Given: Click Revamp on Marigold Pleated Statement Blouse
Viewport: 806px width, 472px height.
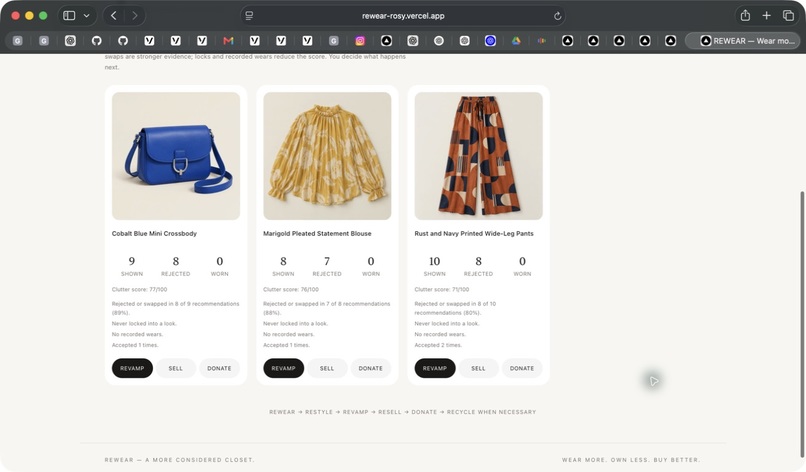Looking at the screenshot, I should [x=283, y=368].
